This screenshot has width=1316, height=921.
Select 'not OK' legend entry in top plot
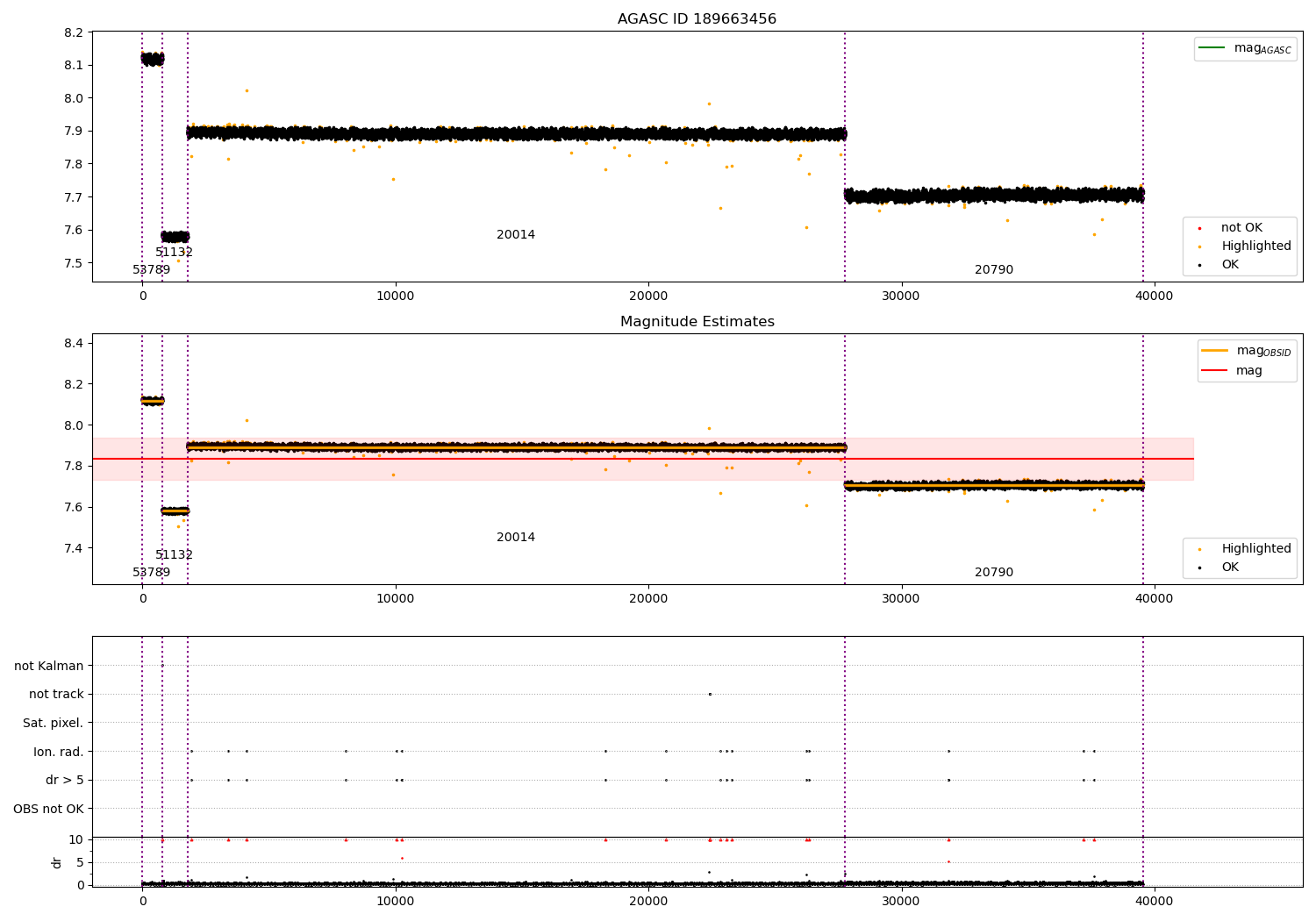coord(1241,228)
